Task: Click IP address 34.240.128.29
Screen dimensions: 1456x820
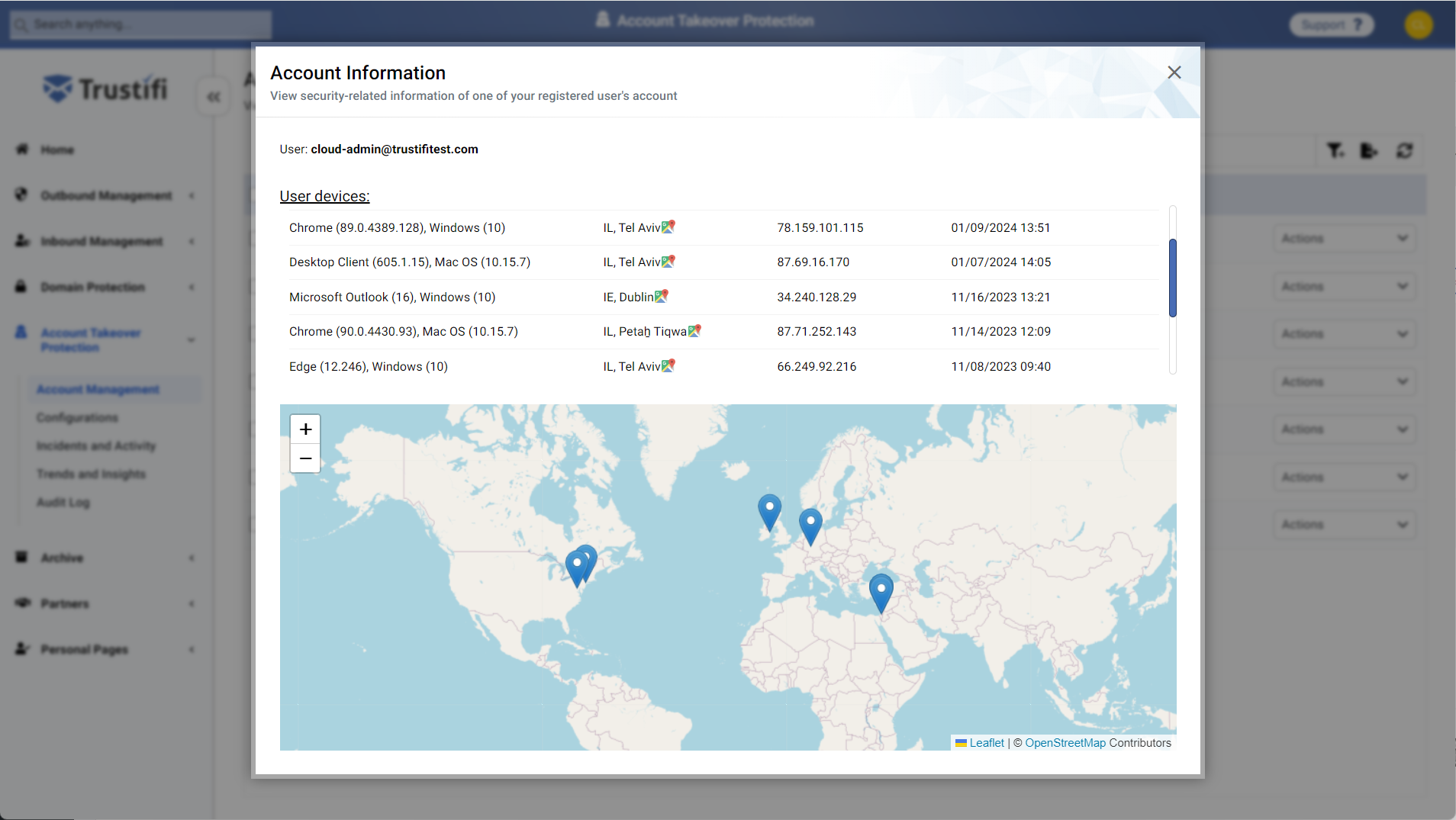Action: (x=817, y=297)
